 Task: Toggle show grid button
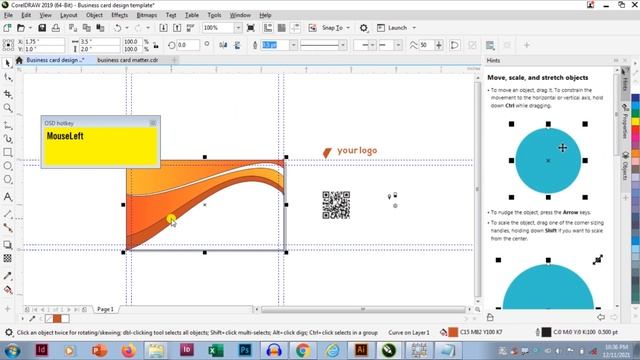point(281,28)
